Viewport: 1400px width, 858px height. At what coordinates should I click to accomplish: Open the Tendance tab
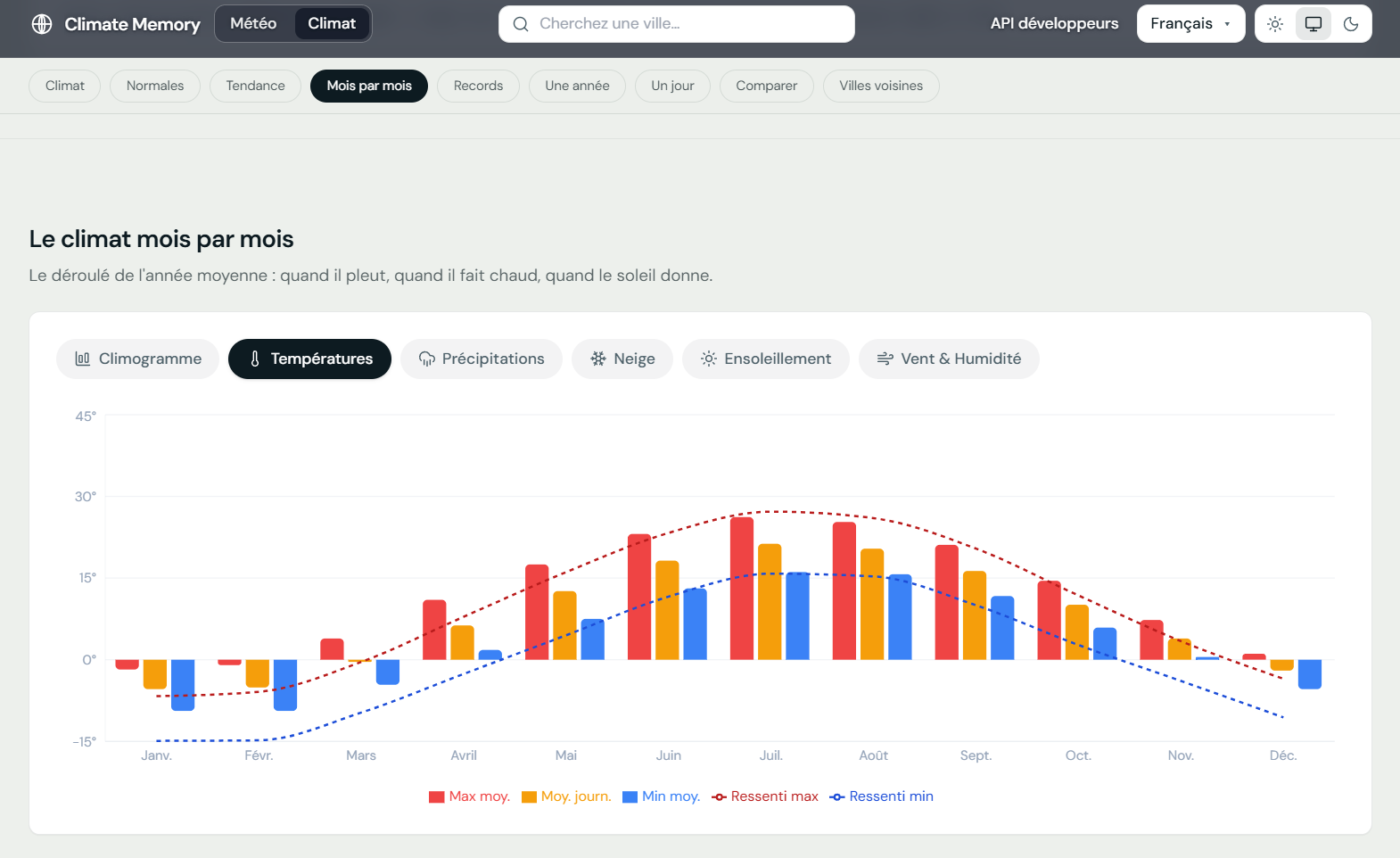click(255, 86)
